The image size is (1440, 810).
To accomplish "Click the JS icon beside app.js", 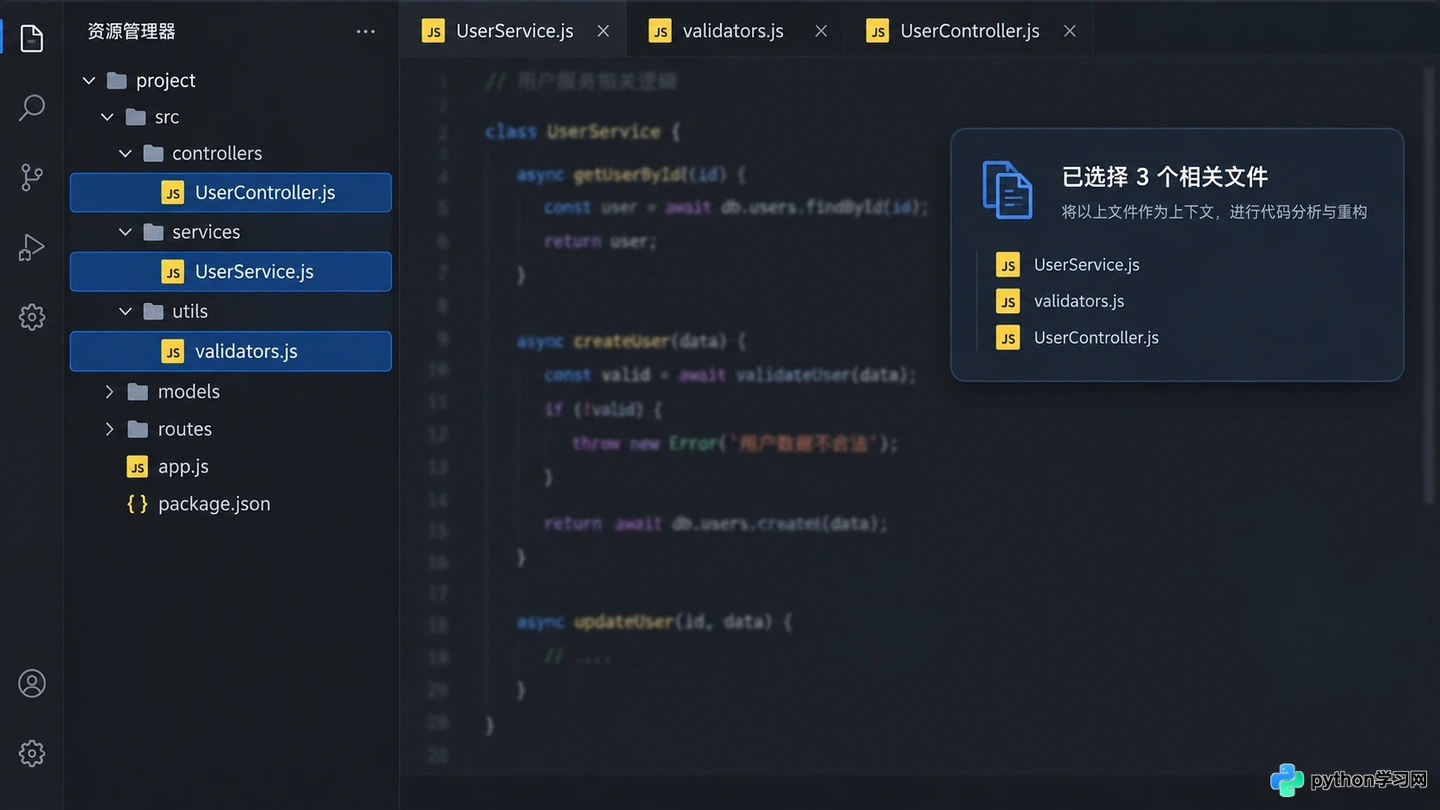I will pos(137,467).
